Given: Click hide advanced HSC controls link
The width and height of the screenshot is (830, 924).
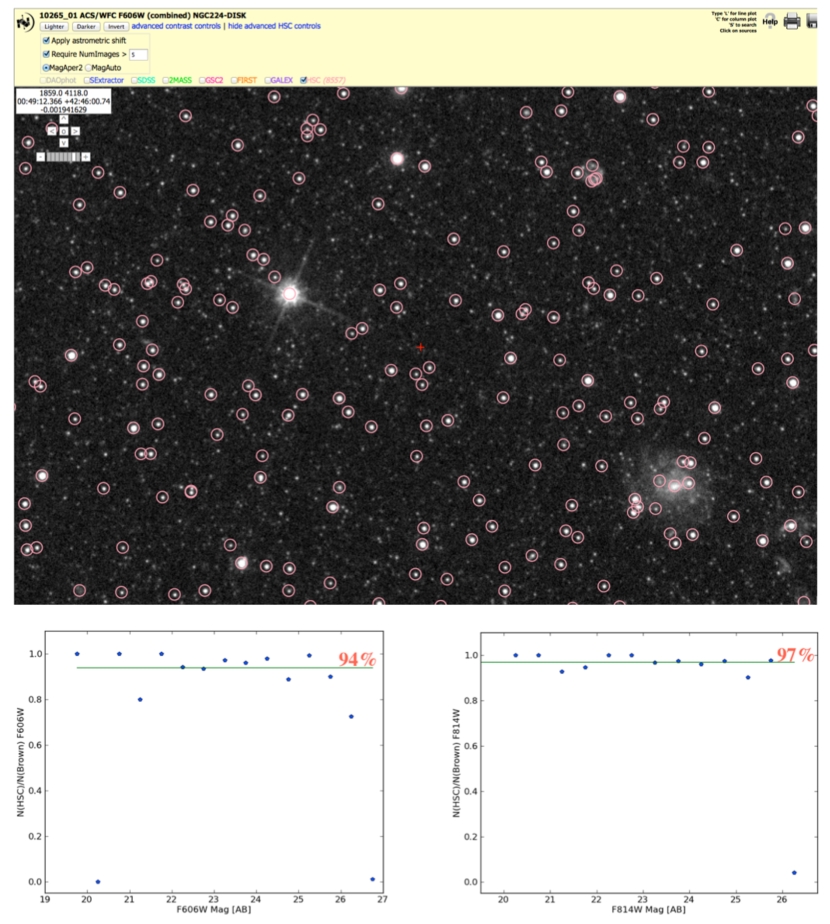Looking at the screenshot, I should 276,27.
